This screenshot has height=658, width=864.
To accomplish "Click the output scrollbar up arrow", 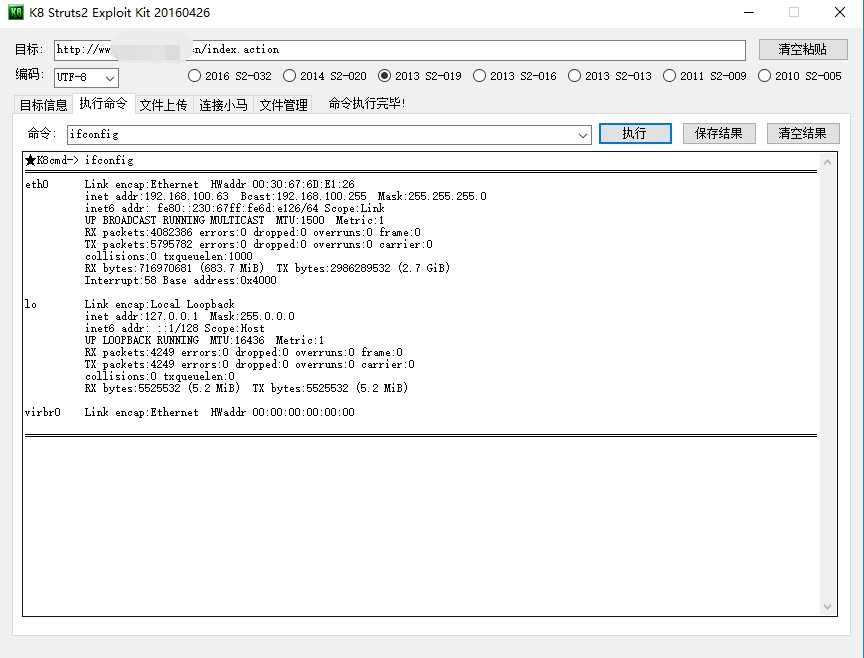I will pos(827,162).
